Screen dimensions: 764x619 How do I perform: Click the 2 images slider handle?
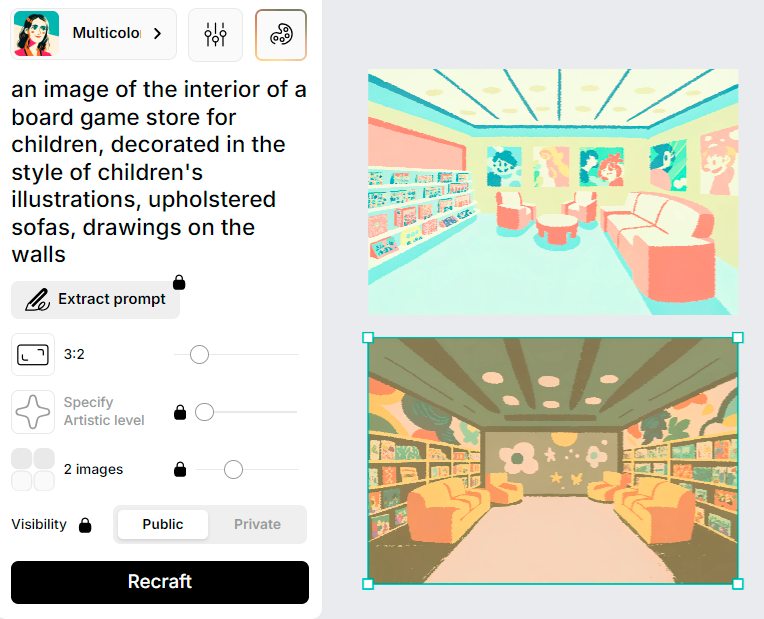[x=233, y=469]
